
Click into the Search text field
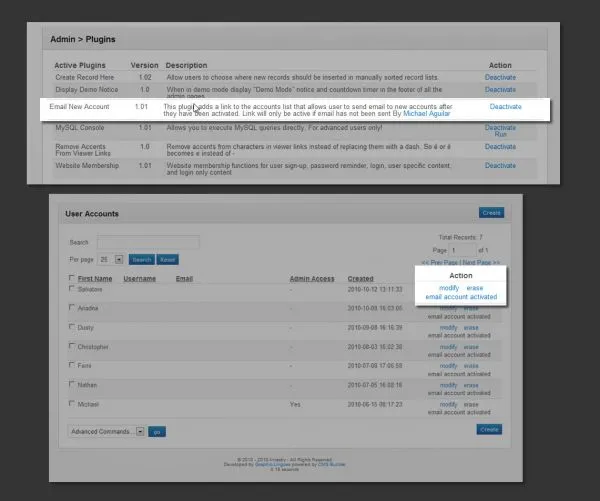pos(148,242)
